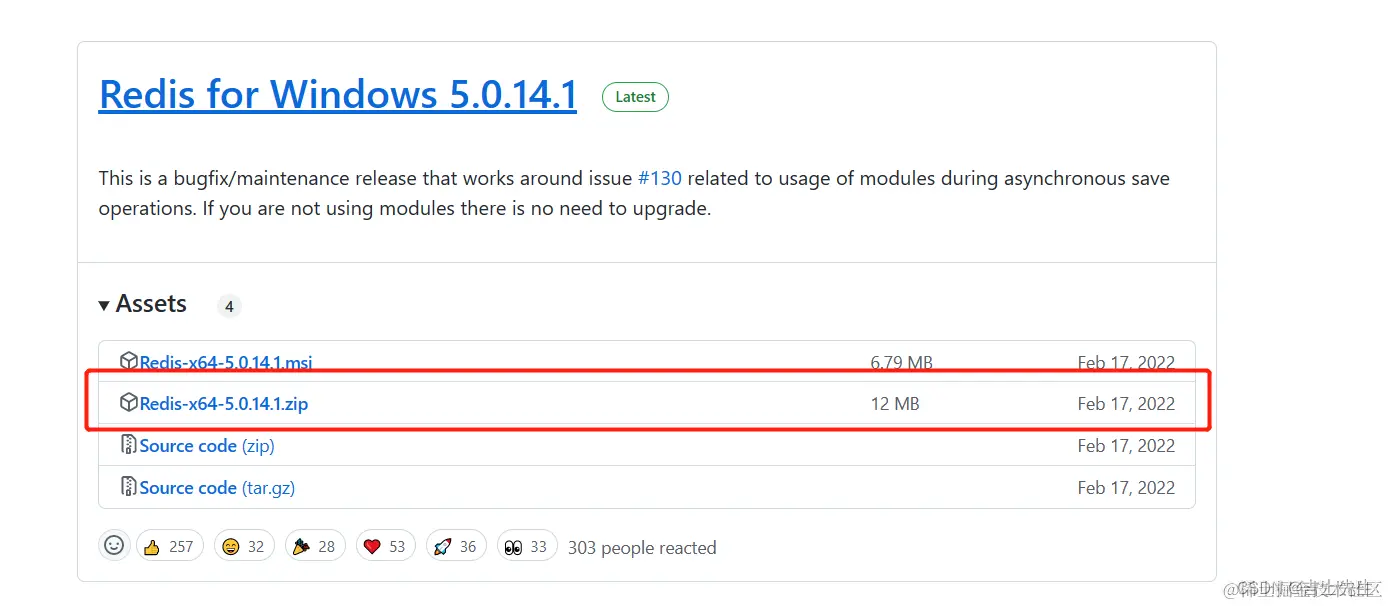Toggle thumbs up reaction with 257
This screenshot has height=606, width=1389.
point(170,546)
